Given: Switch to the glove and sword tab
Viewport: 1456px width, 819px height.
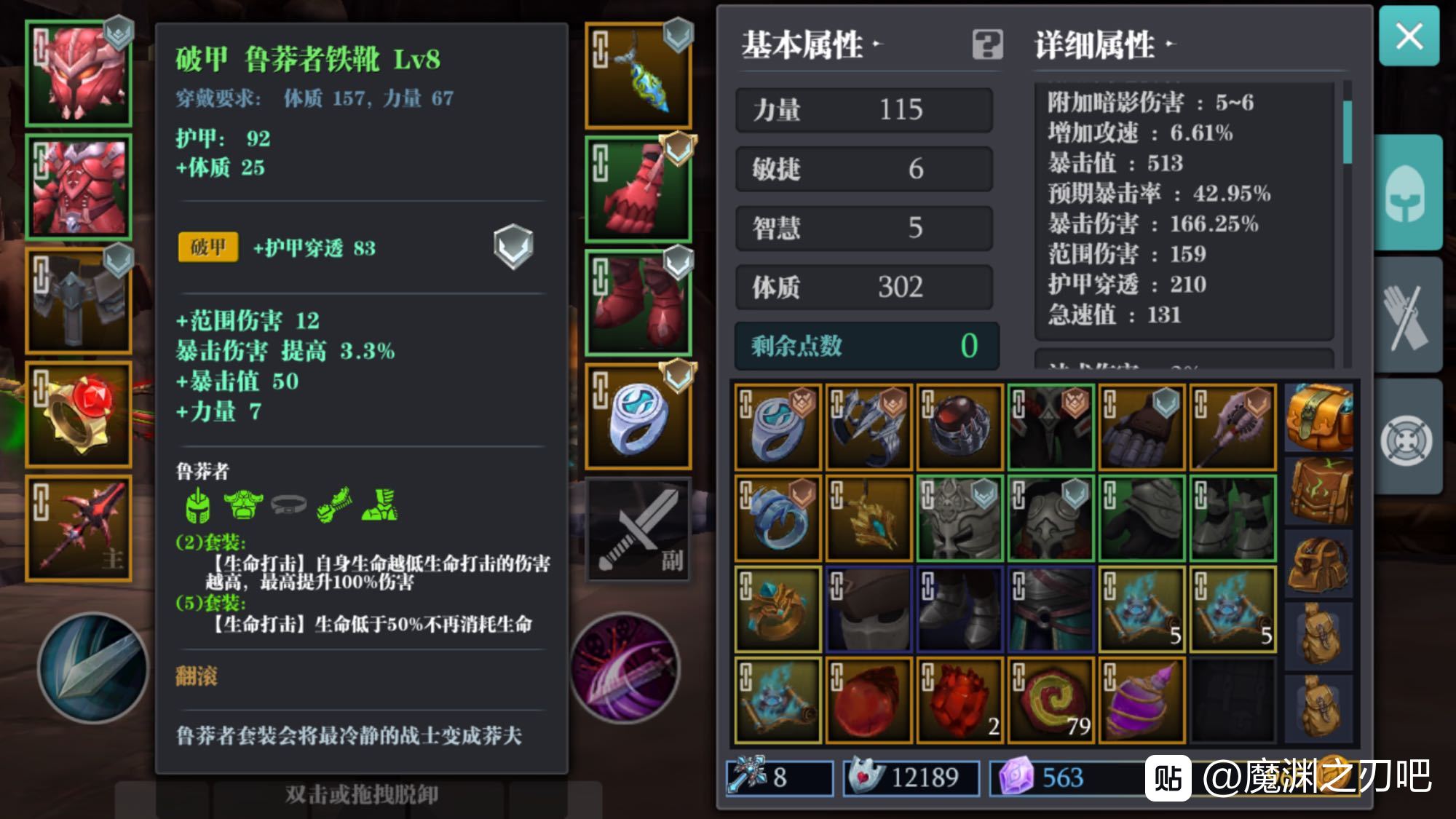Looking at the screenshot, I should 1406,316.
